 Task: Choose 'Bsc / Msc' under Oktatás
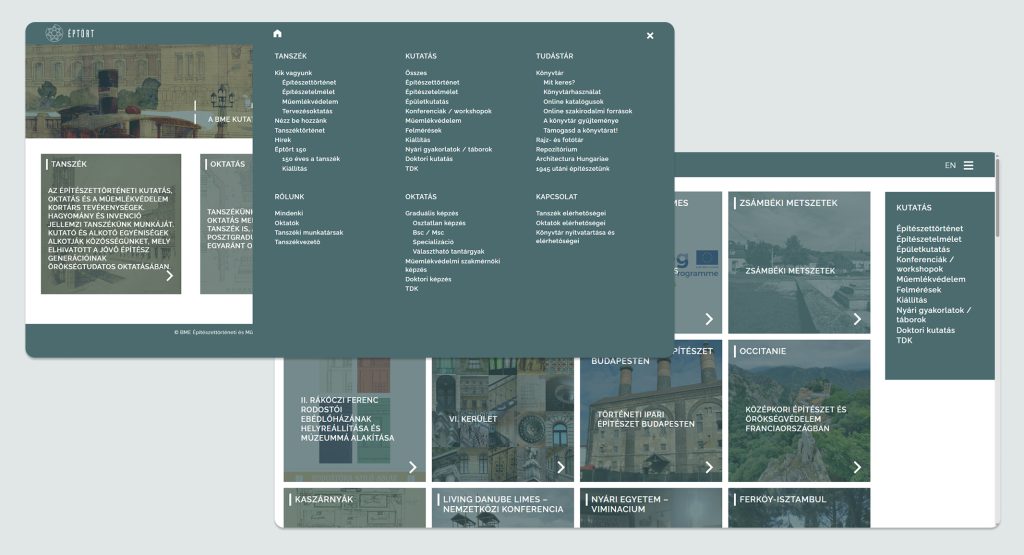pyautogui.click(x=429, y=232)
